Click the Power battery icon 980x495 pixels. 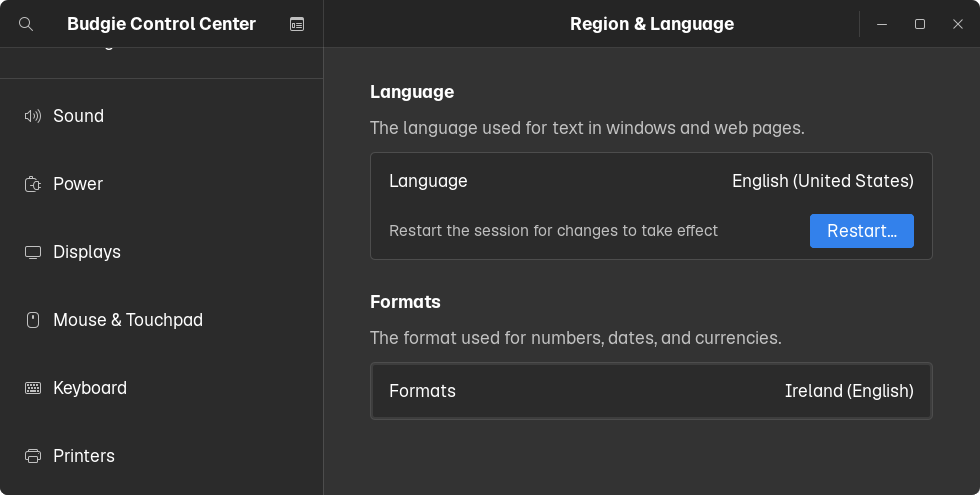point(33,184)
